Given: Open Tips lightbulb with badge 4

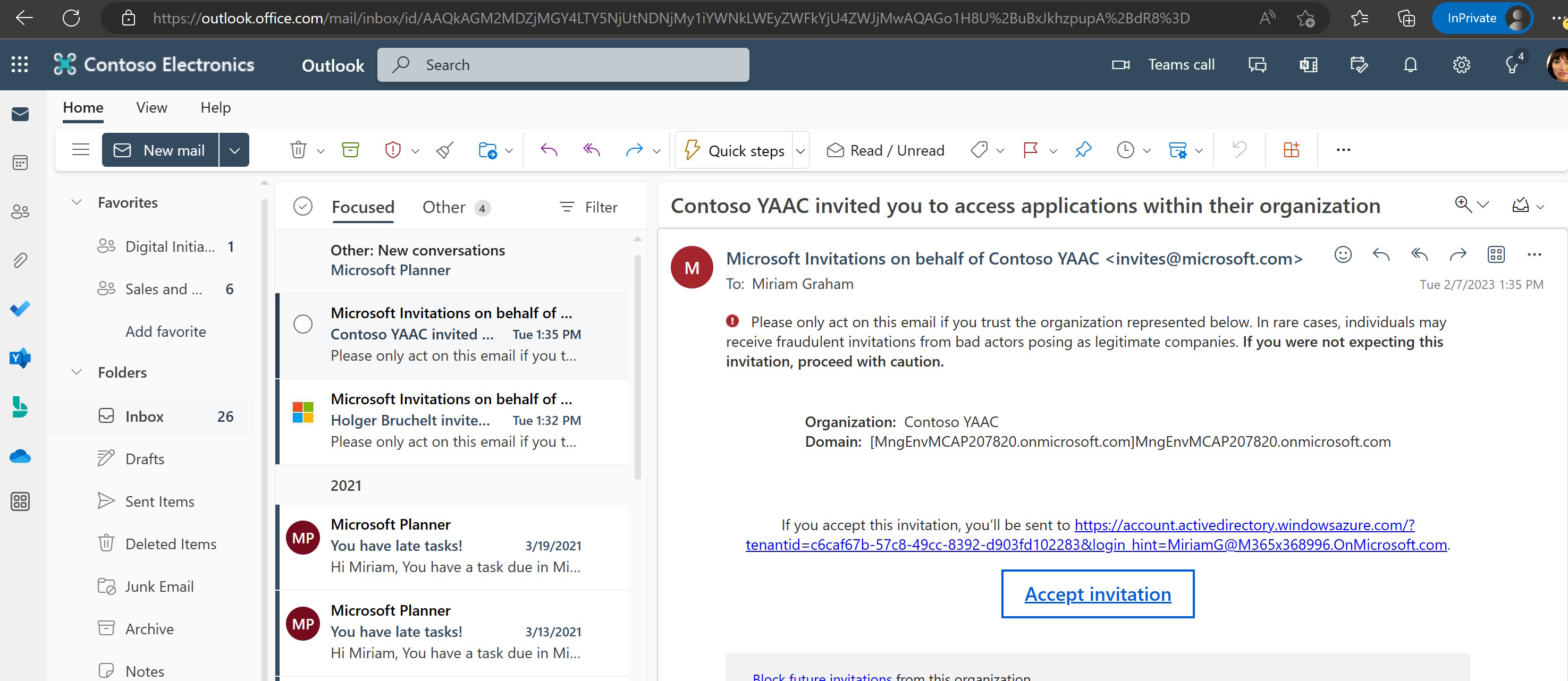Looking at the screenshot, I should tap(1513, 63).
